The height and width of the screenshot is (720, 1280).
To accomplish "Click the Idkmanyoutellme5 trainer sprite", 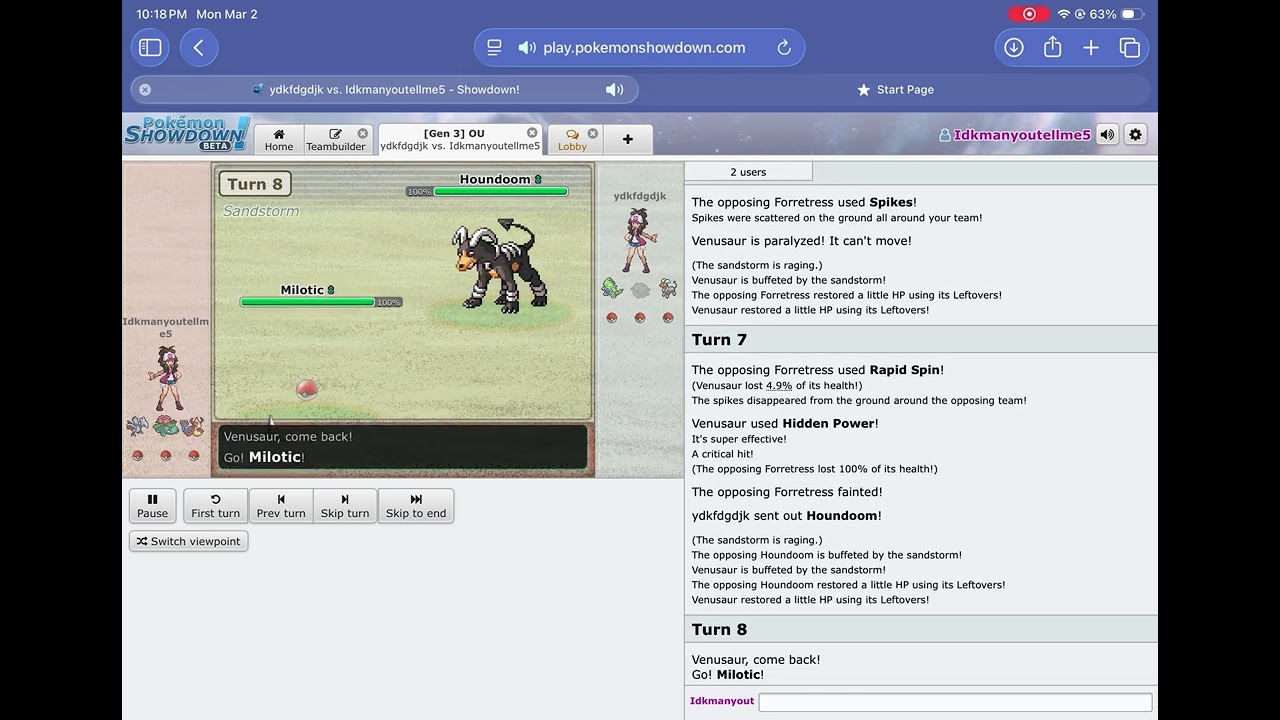I will pyautogui.click(x=166, y=378).
